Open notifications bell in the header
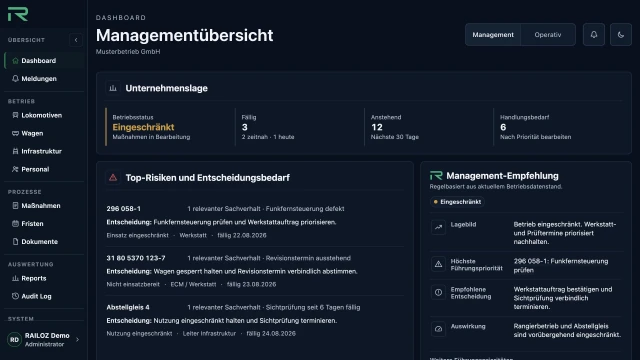Image resolution: width=640 pixels, height=360 pixels. [x=594, y=35]
